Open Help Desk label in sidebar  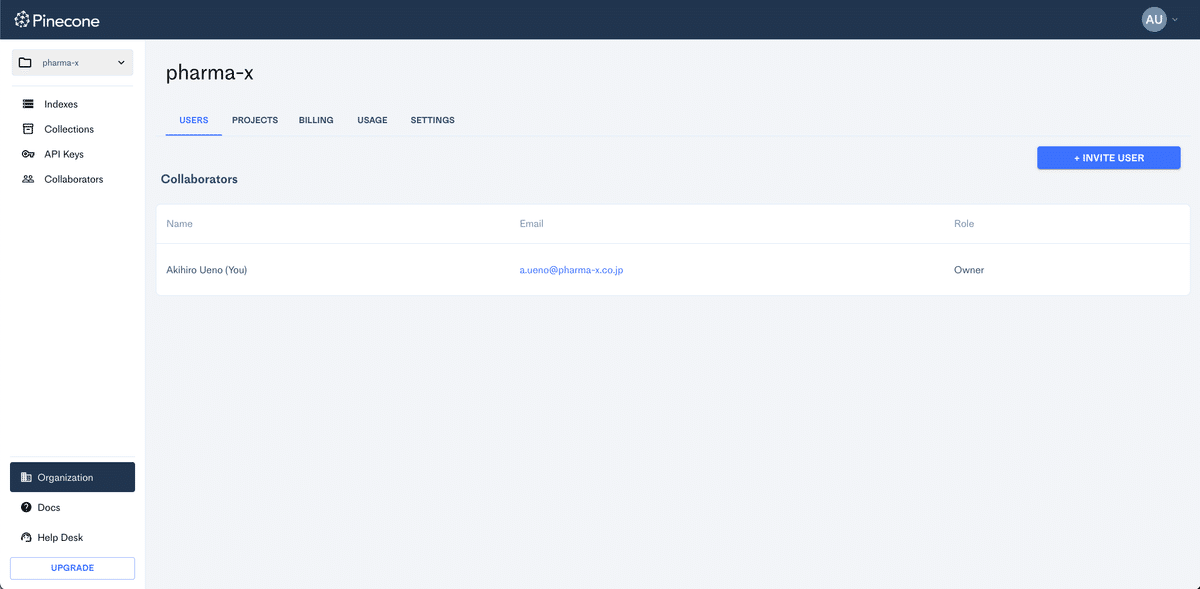coord(60,538)
